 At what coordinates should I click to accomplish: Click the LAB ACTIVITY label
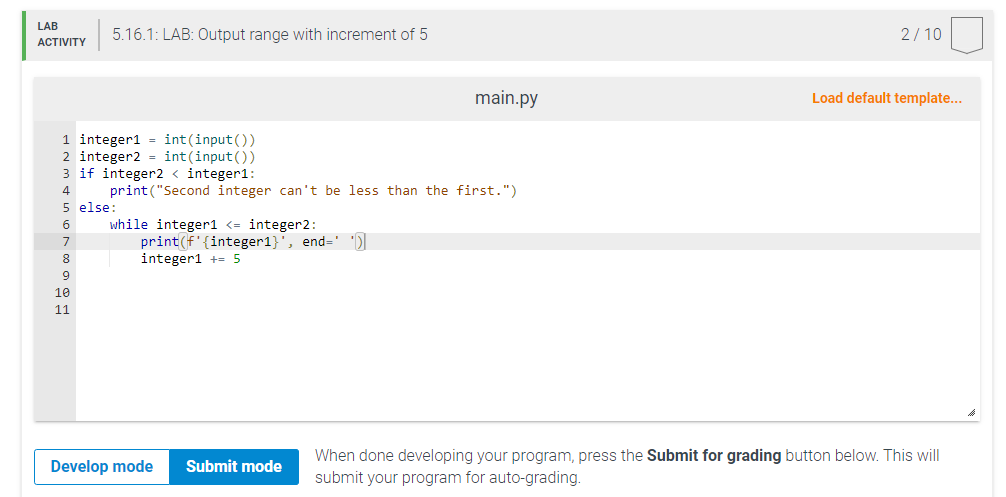[62, 35]
